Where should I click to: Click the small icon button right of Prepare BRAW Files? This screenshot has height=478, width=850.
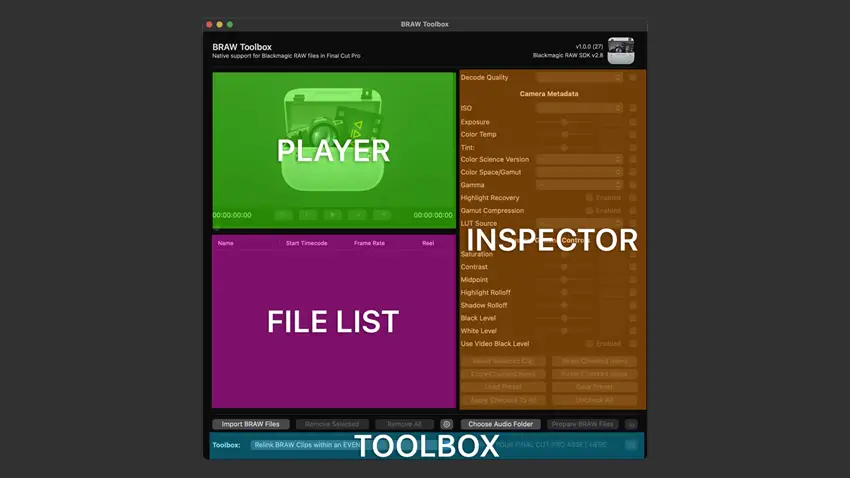(x=631, y=424)
